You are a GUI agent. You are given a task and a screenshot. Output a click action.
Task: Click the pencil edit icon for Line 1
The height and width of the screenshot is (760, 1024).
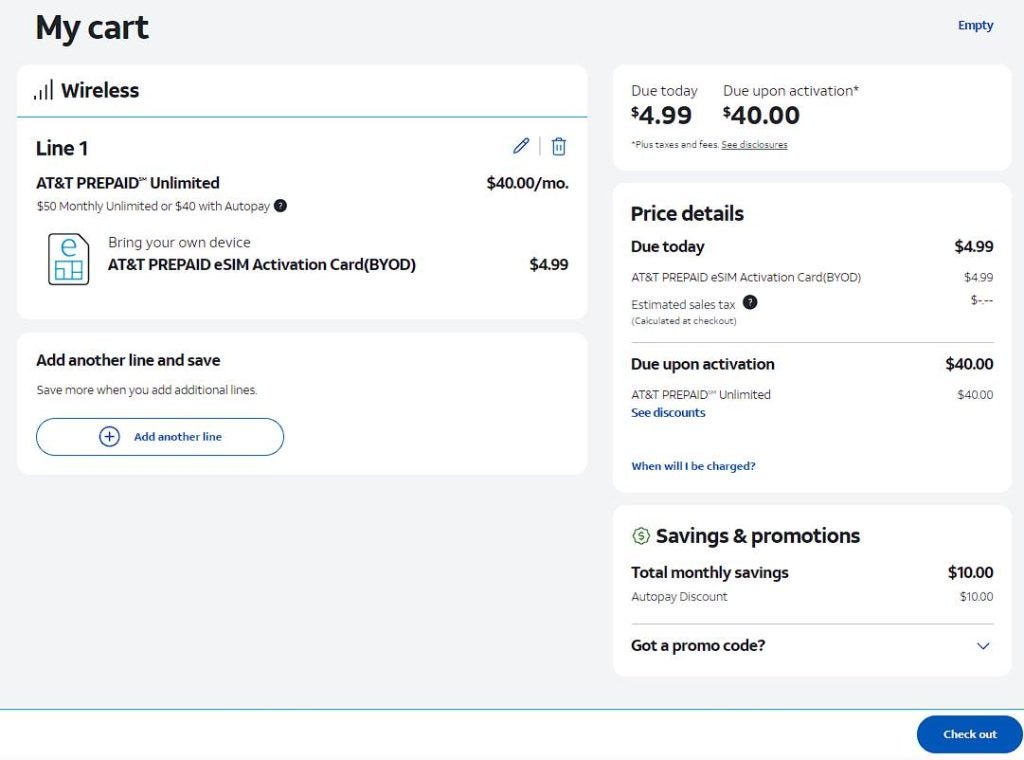pos(521,146)
